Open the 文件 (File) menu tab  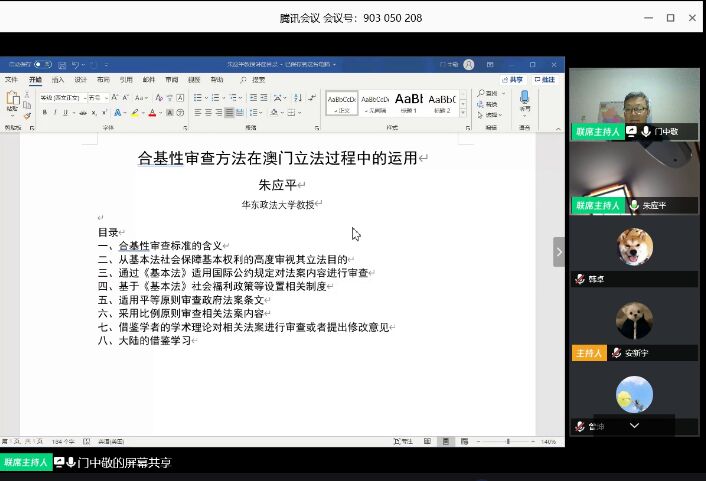11,80
